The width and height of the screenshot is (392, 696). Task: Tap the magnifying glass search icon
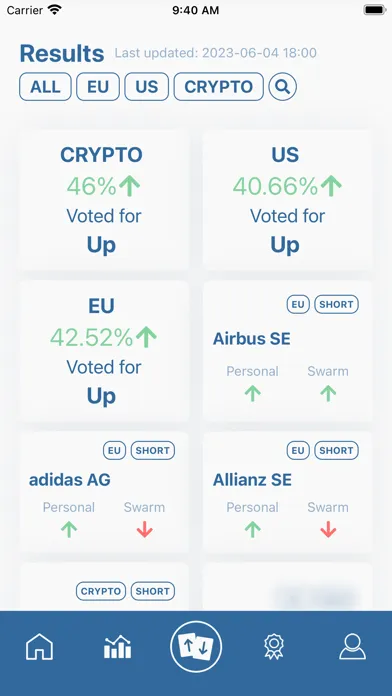[282, 87]
